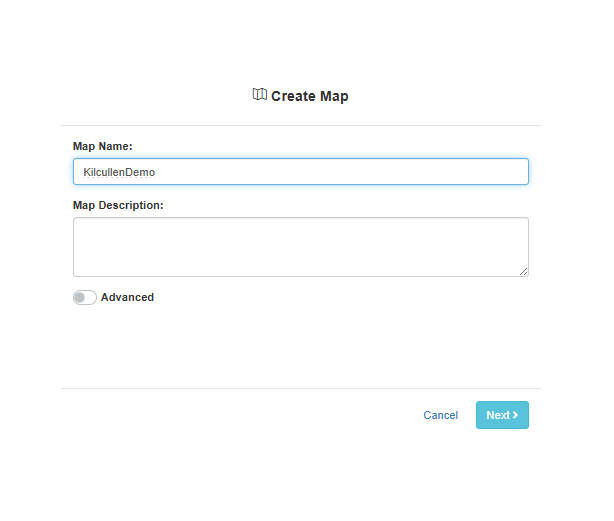This screenshot has width=614, height=521.
Task: Click the Map Name: label
Action: coord(103,146)
